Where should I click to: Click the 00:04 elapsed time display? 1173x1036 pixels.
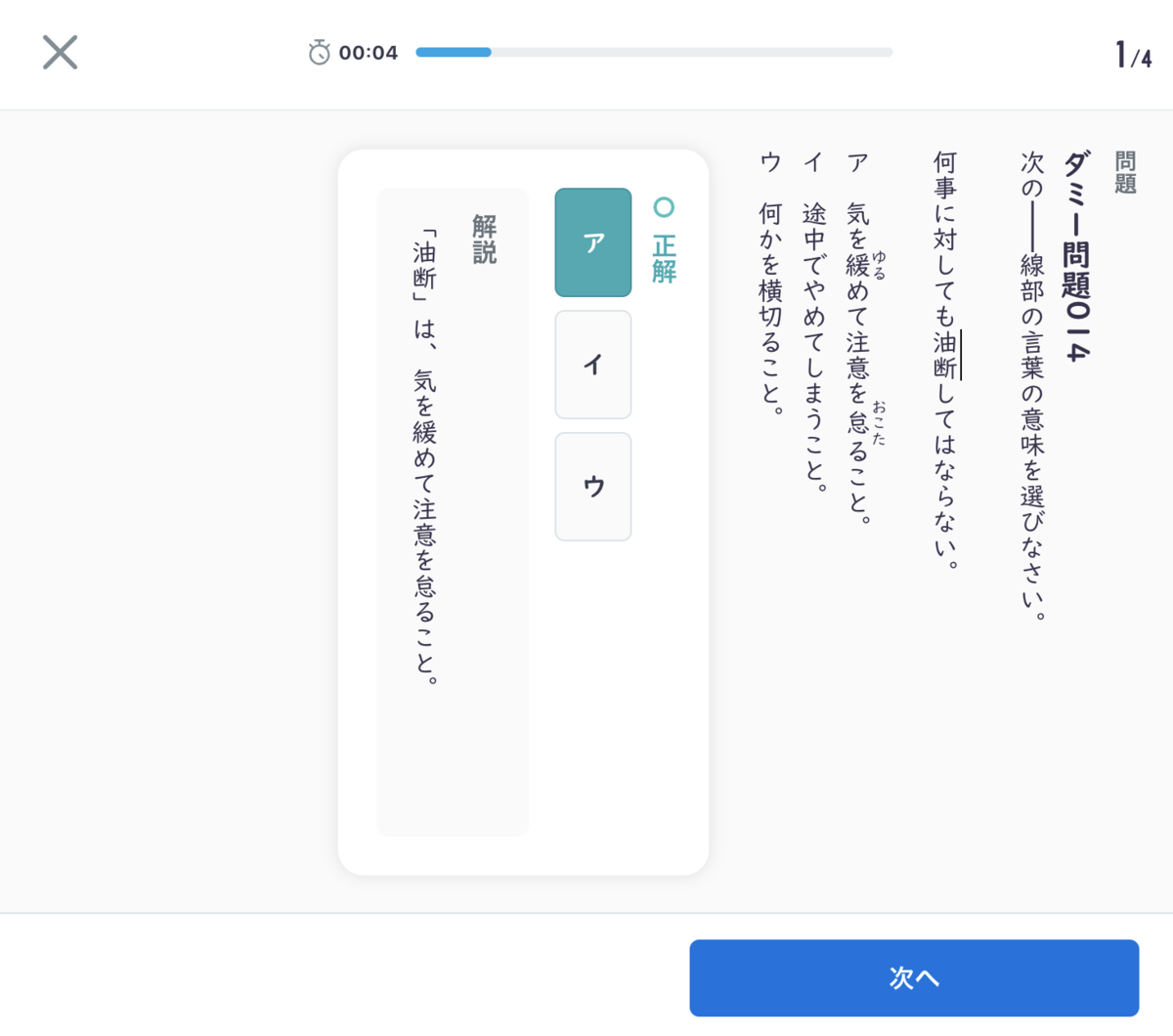point(368,52)
